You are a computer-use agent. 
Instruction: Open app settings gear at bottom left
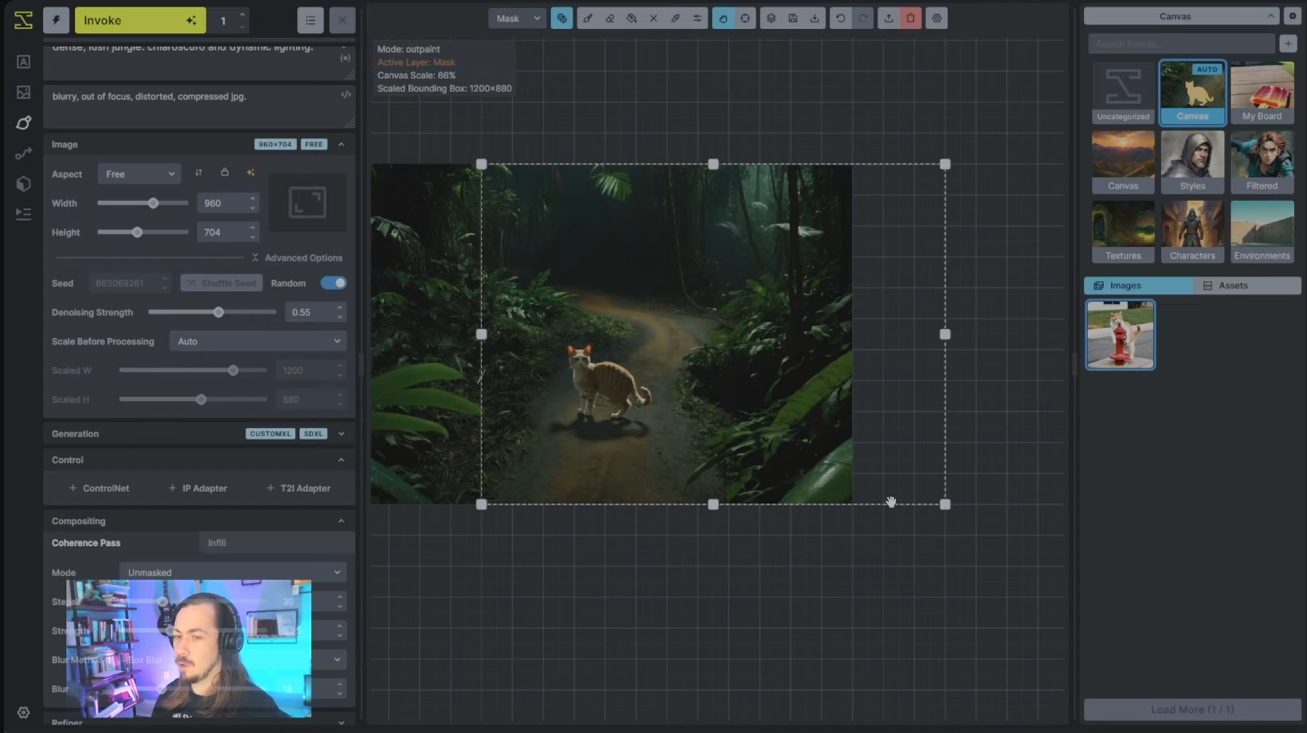coord(23,713)
